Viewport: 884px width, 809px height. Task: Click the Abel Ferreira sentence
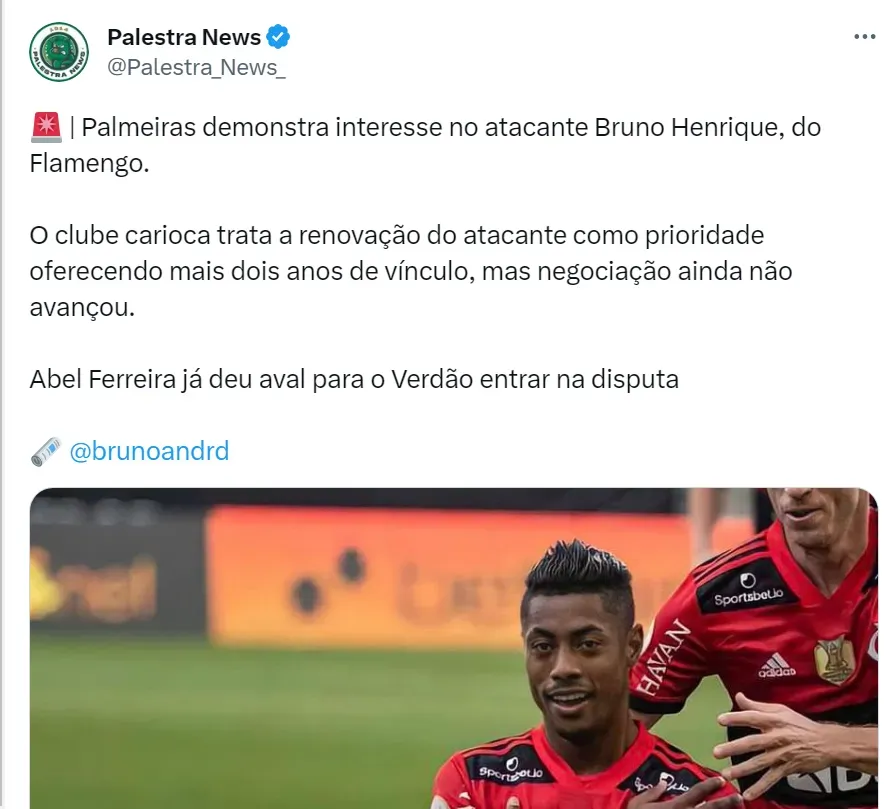[354, 379]
